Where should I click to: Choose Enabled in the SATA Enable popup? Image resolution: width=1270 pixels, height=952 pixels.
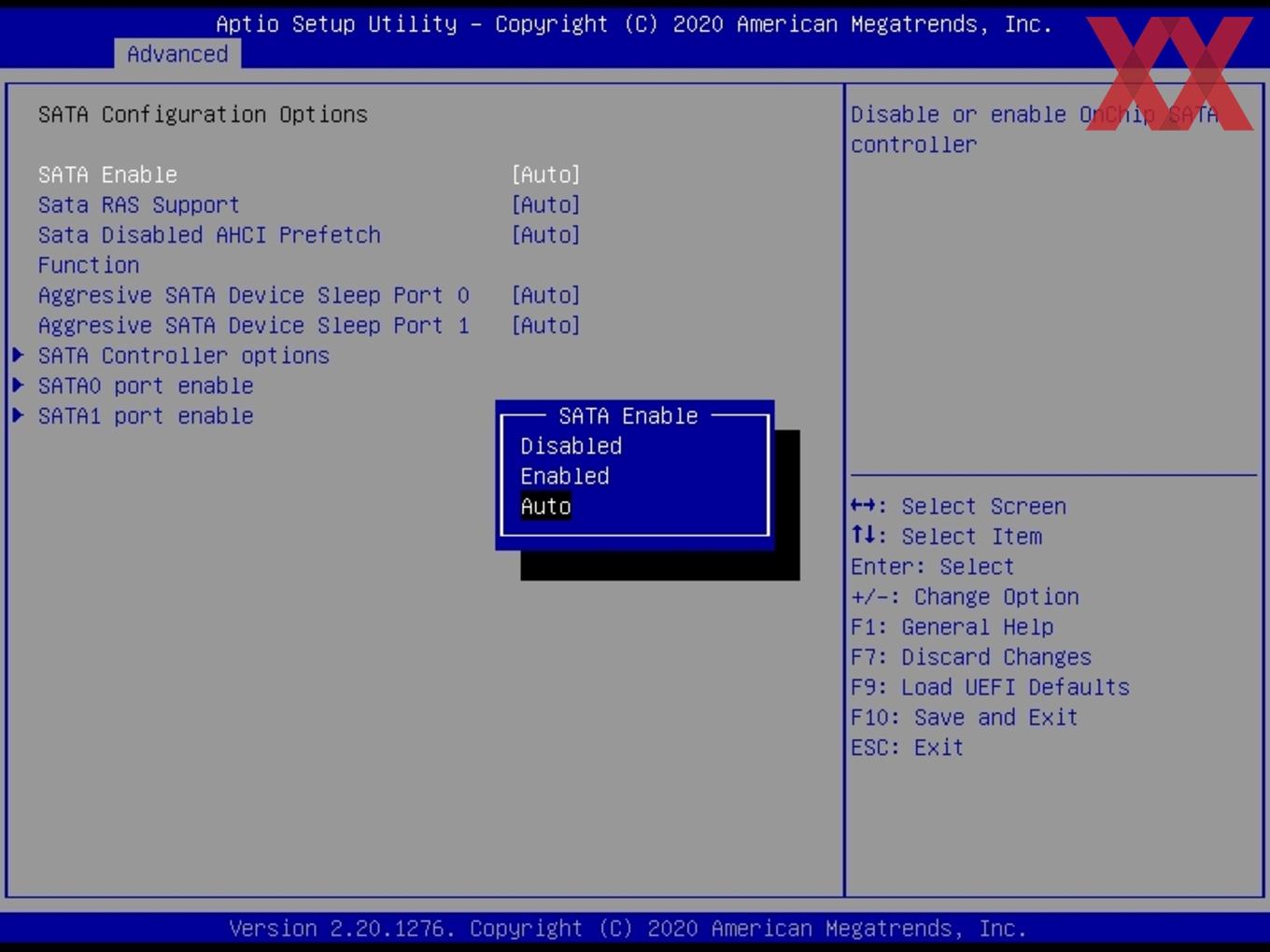point(565,476)
